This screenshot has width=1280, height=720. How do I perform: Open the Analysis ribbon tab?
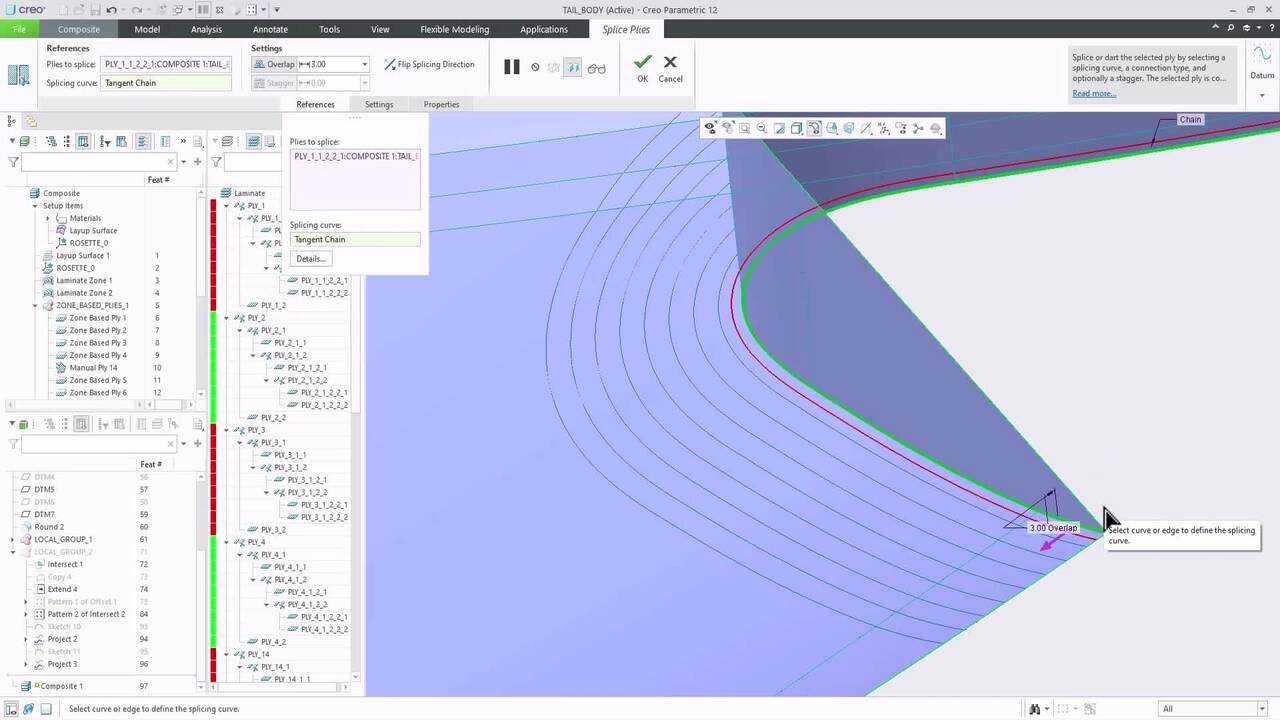(206, 29)
